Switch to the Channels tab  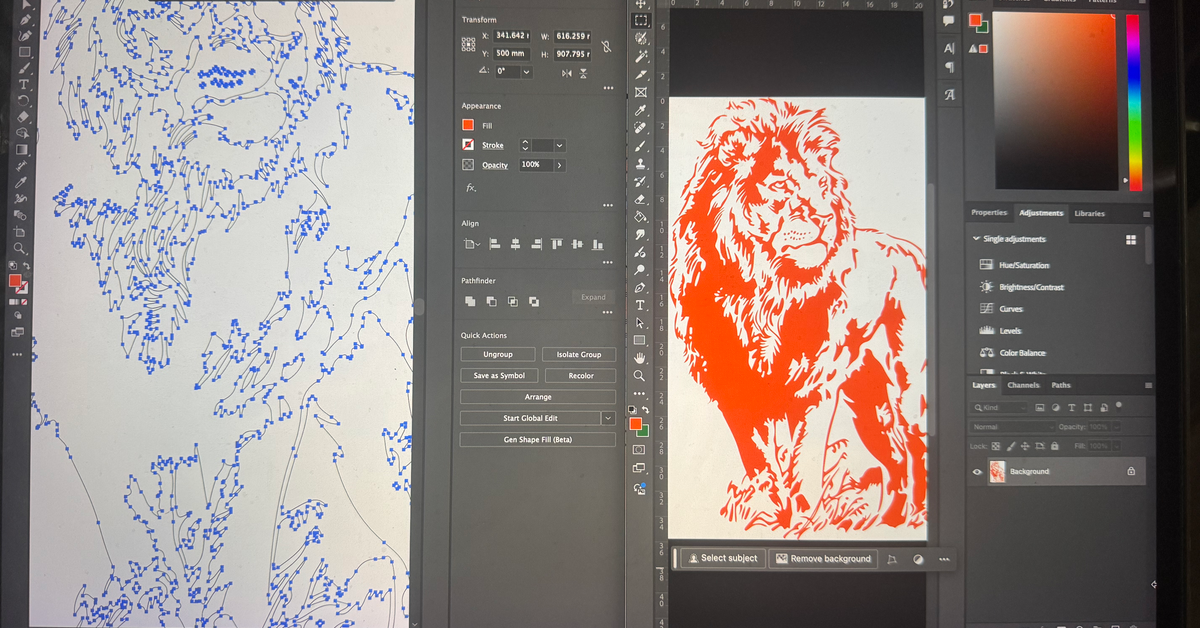tap(1023, 385)
